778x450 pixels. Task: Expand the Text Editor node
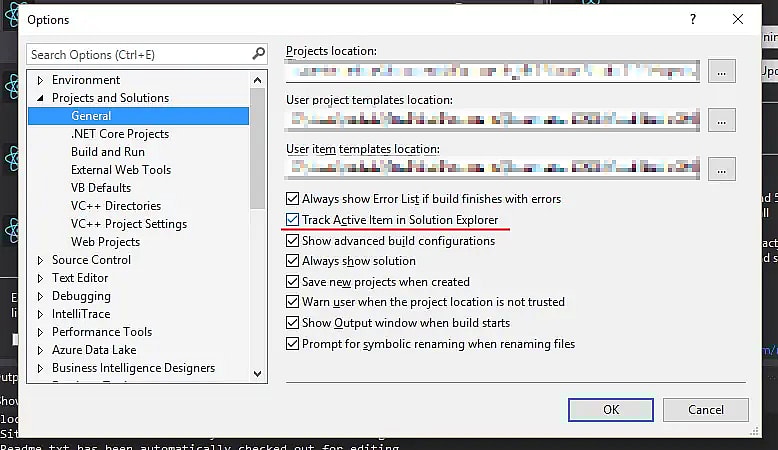tap(40, 278)
